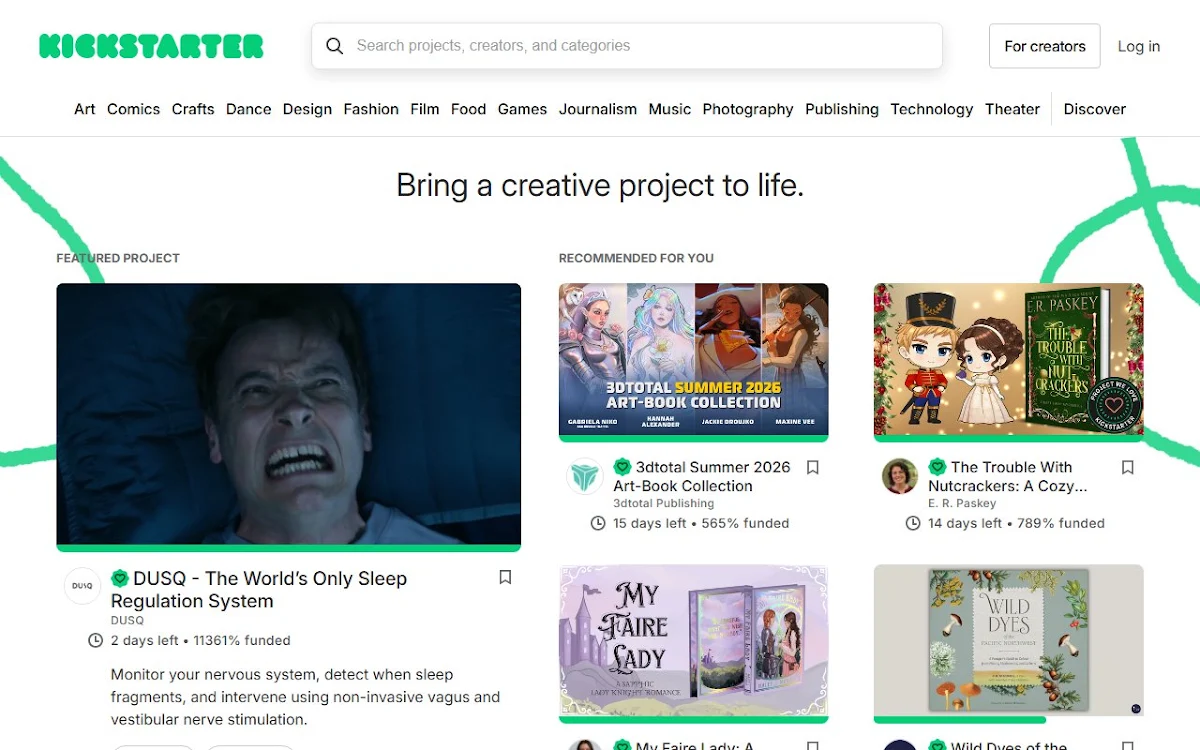Open the Fashion category

pyautogui.click(x=371, y=109)
